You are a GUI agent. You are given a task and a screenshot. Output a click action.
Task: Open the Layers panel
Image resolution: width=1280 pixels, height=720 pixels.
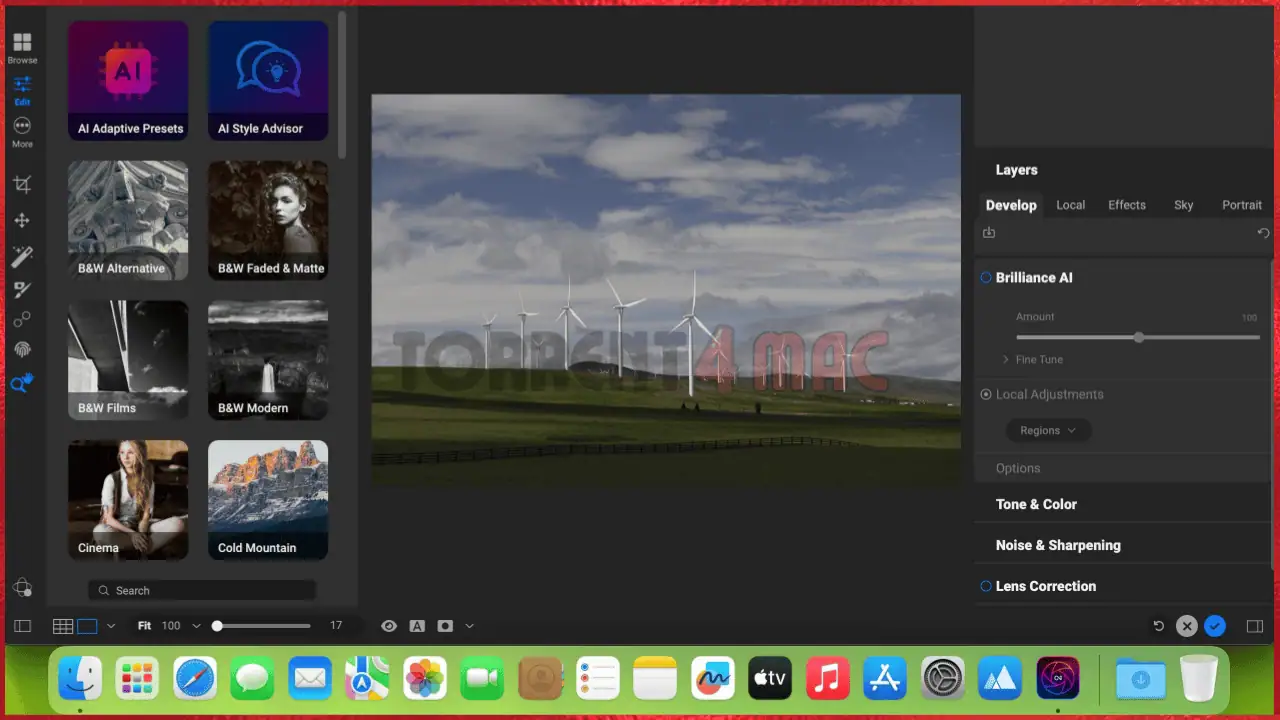pos(1016,170)
